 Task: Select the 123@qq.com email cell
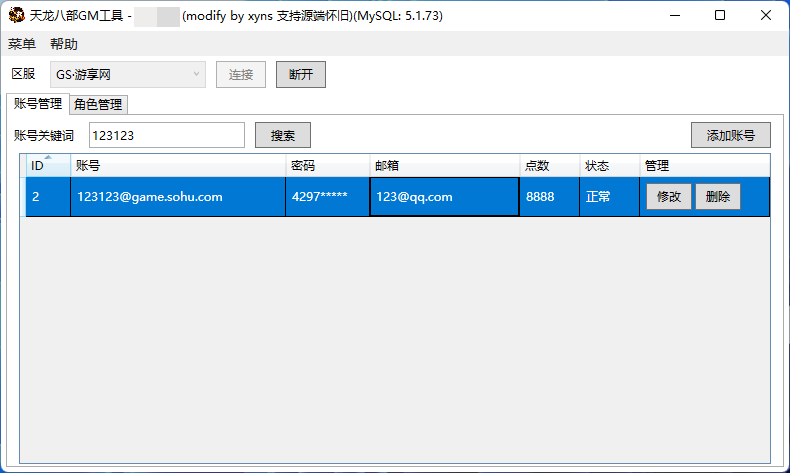[444, 197]
